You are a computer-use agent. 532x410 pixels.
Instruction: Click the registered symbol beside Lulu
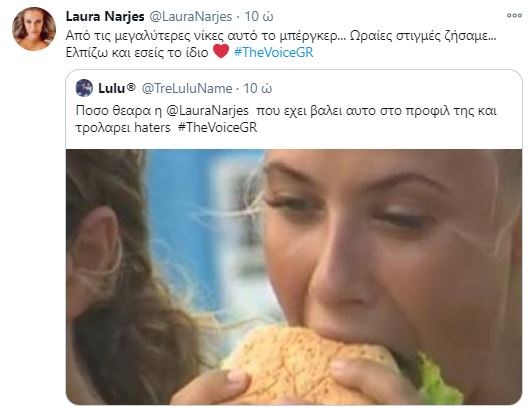131,88
